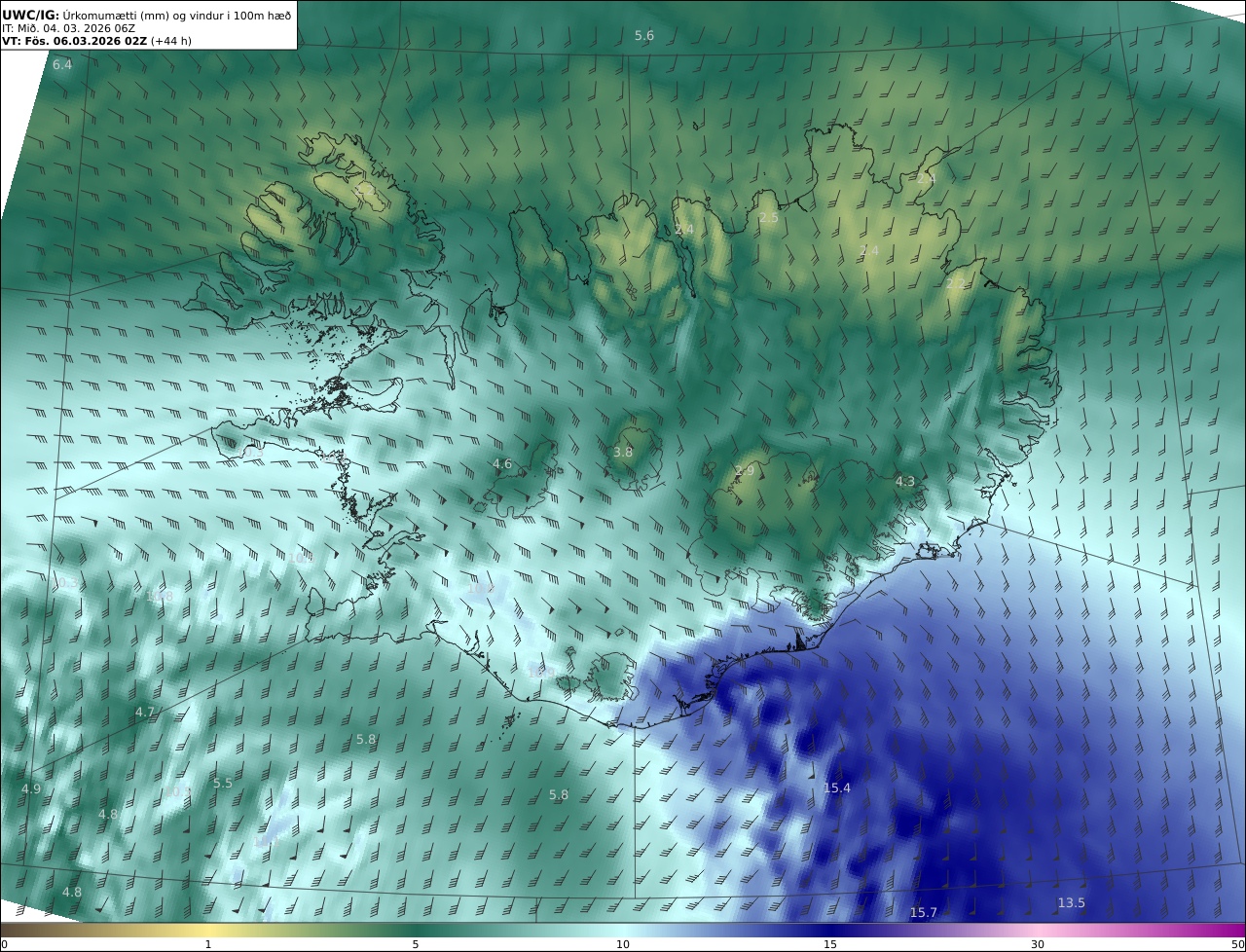This screenshot has height=952, width=1246.
Task: Click the 5 tick on the colour scale
Action: tap(416, 944)
